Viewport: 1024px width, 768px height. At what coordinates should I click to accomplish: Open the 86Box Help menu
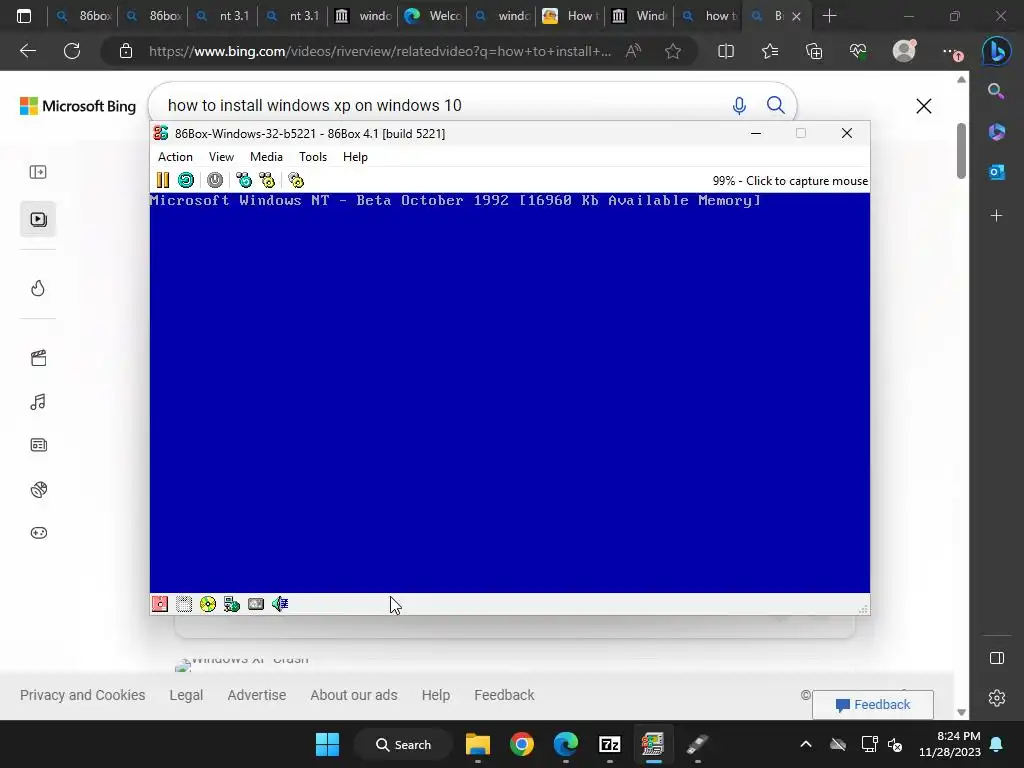pyautogui.click(x=355, y=157)
